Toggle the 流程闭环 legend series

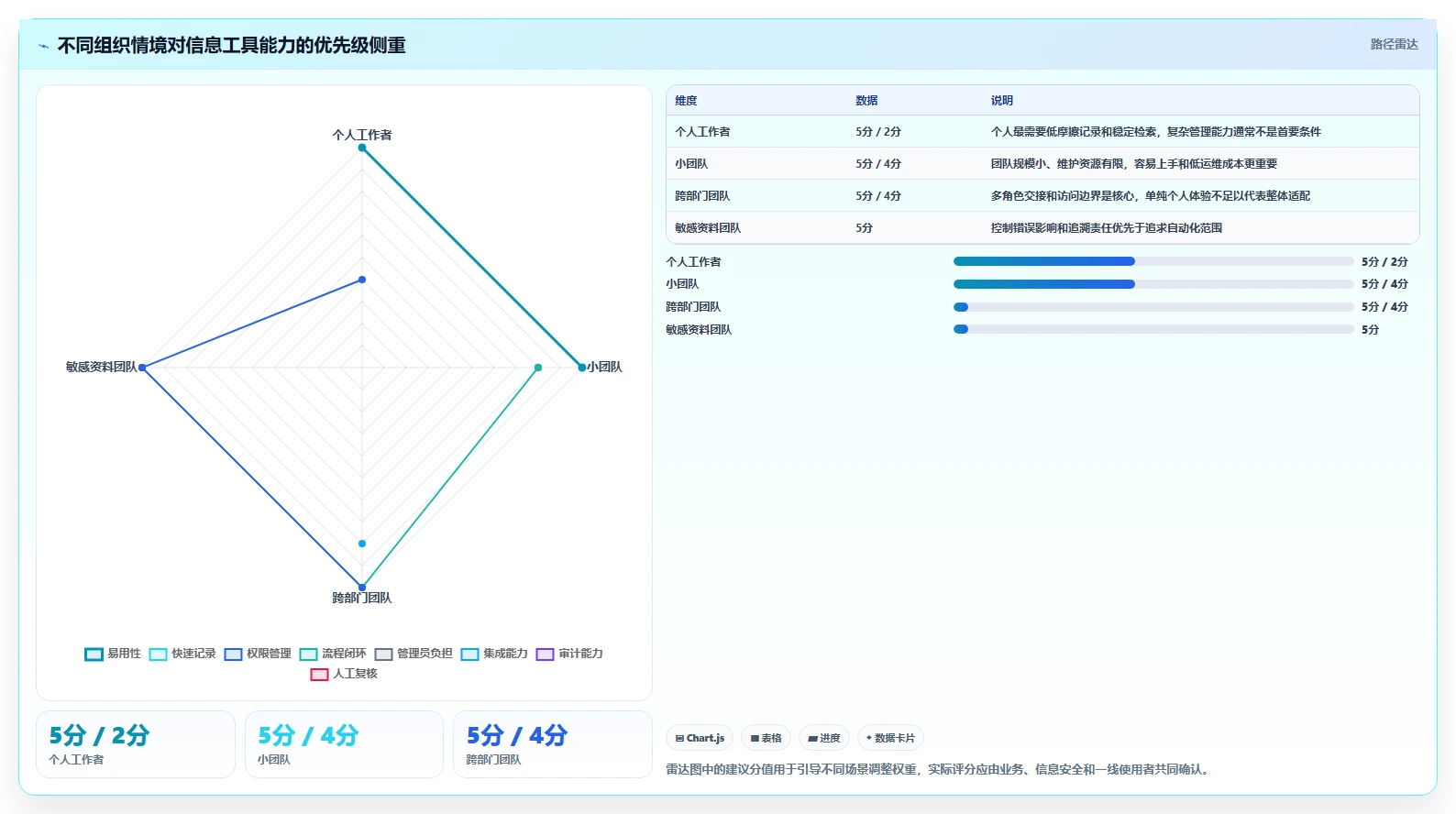(x=333, y=654)
